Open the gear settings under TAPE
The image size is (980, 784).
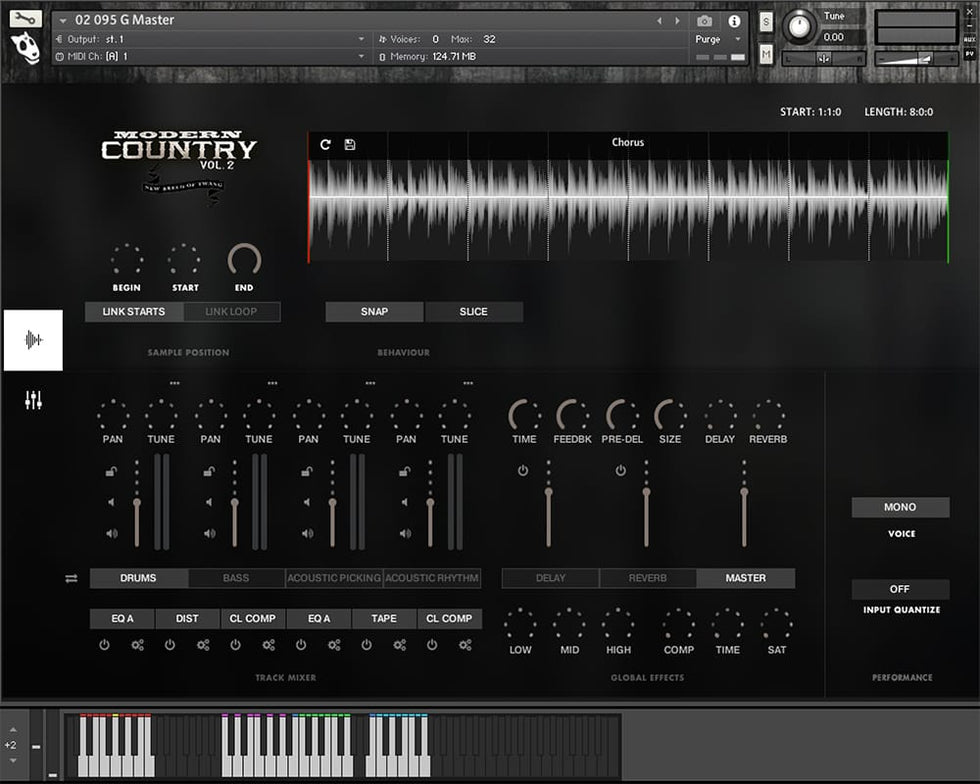click(x=400, y=645)
